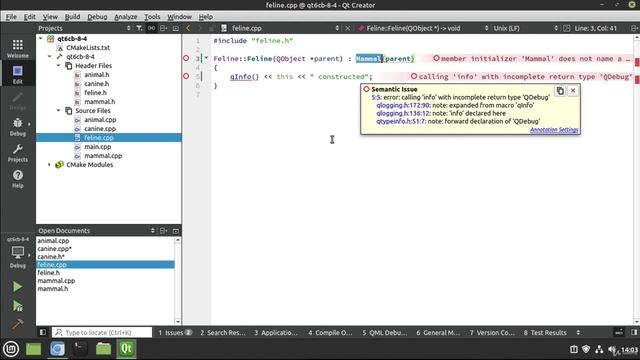
Task: Toggle progress details button in status bar
Action: (x=619, y=332)
